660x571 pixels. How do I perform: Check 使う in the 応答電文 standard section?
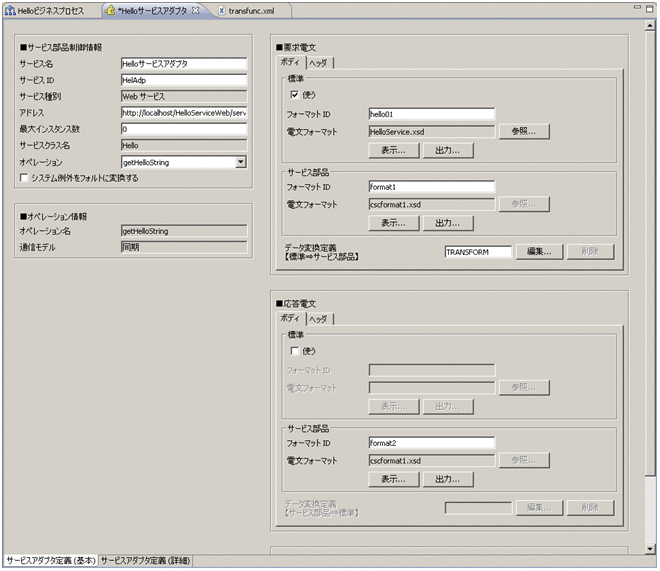293,351
